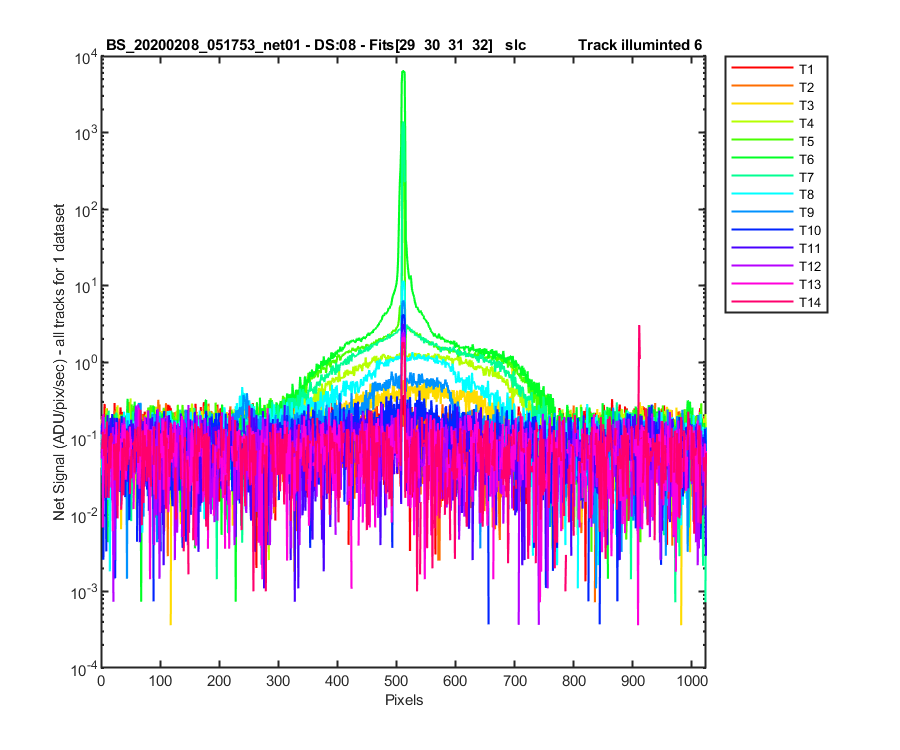Click the green T6 legend line
900x750 pixels.
pyautogui.click(x=762, y=158)
